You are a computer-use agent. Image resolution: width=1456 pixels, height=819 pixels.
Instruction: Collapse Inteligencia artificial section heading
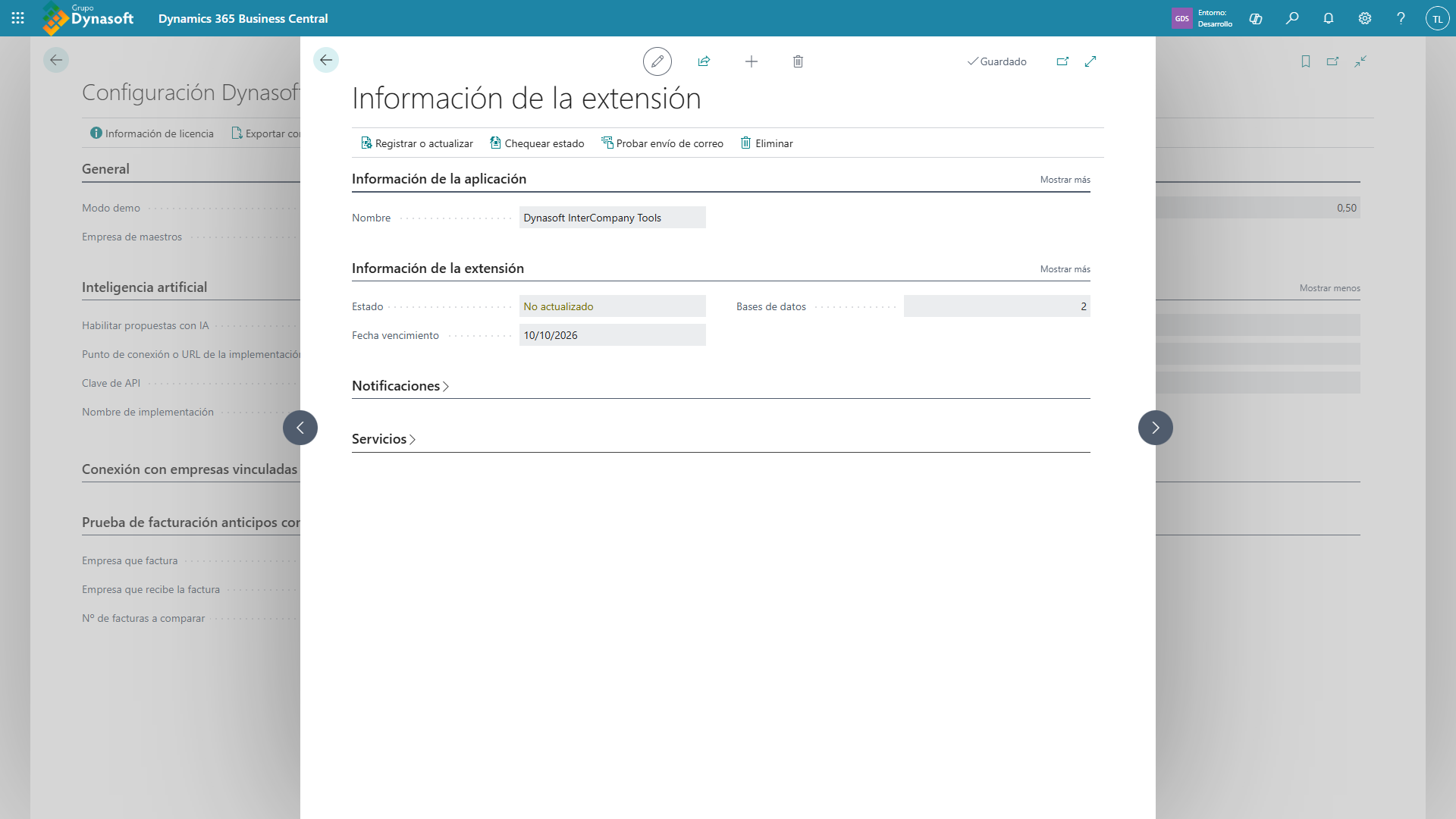144,287
